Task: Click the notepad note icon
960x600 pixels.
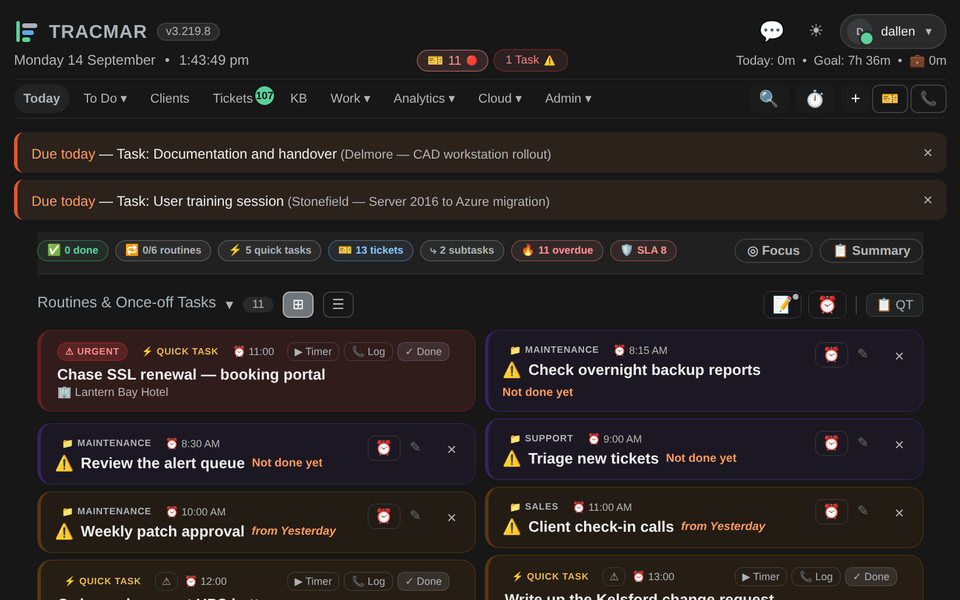Action: (x=782, y=304)
